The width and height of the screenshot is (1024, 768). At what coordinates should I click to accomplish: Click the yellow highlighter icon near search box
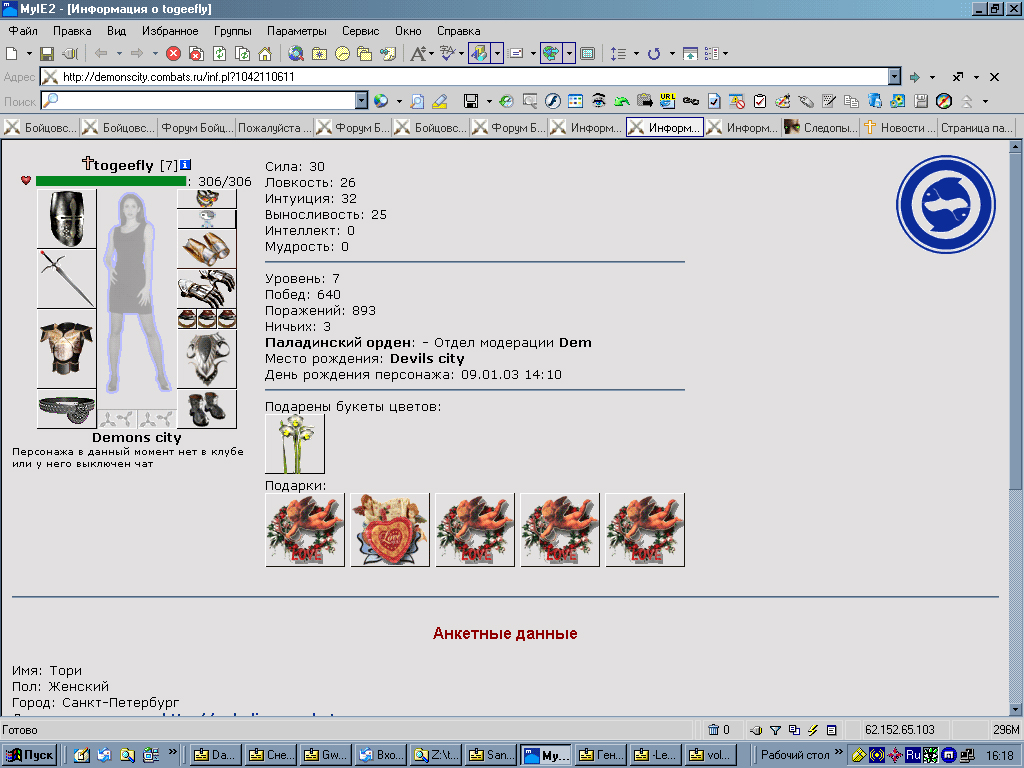pyautogui.click(x=440, y=101)
